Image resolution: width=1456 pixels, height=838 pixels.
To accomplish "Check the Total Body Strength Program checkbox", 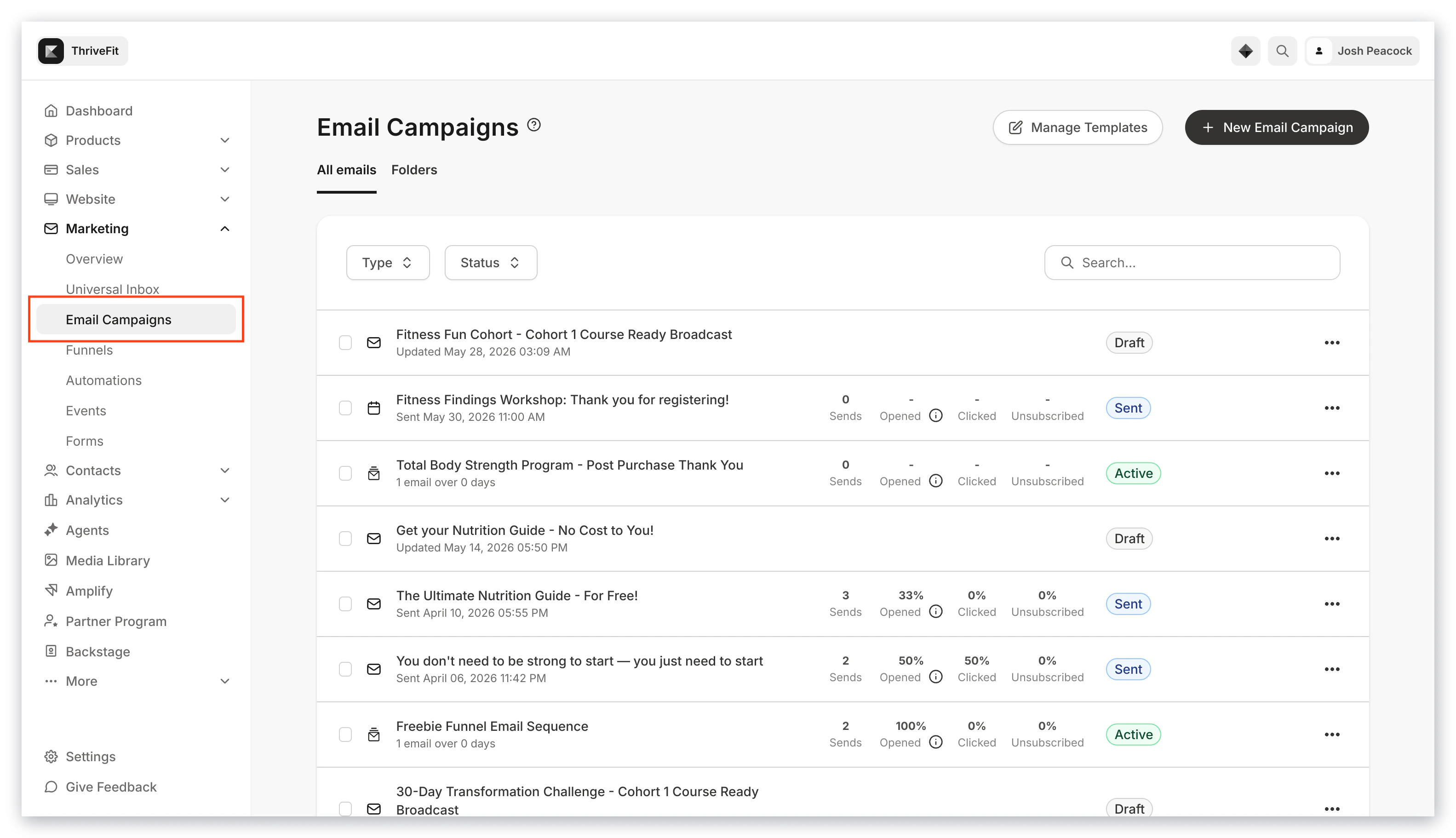I will point(345,473).
